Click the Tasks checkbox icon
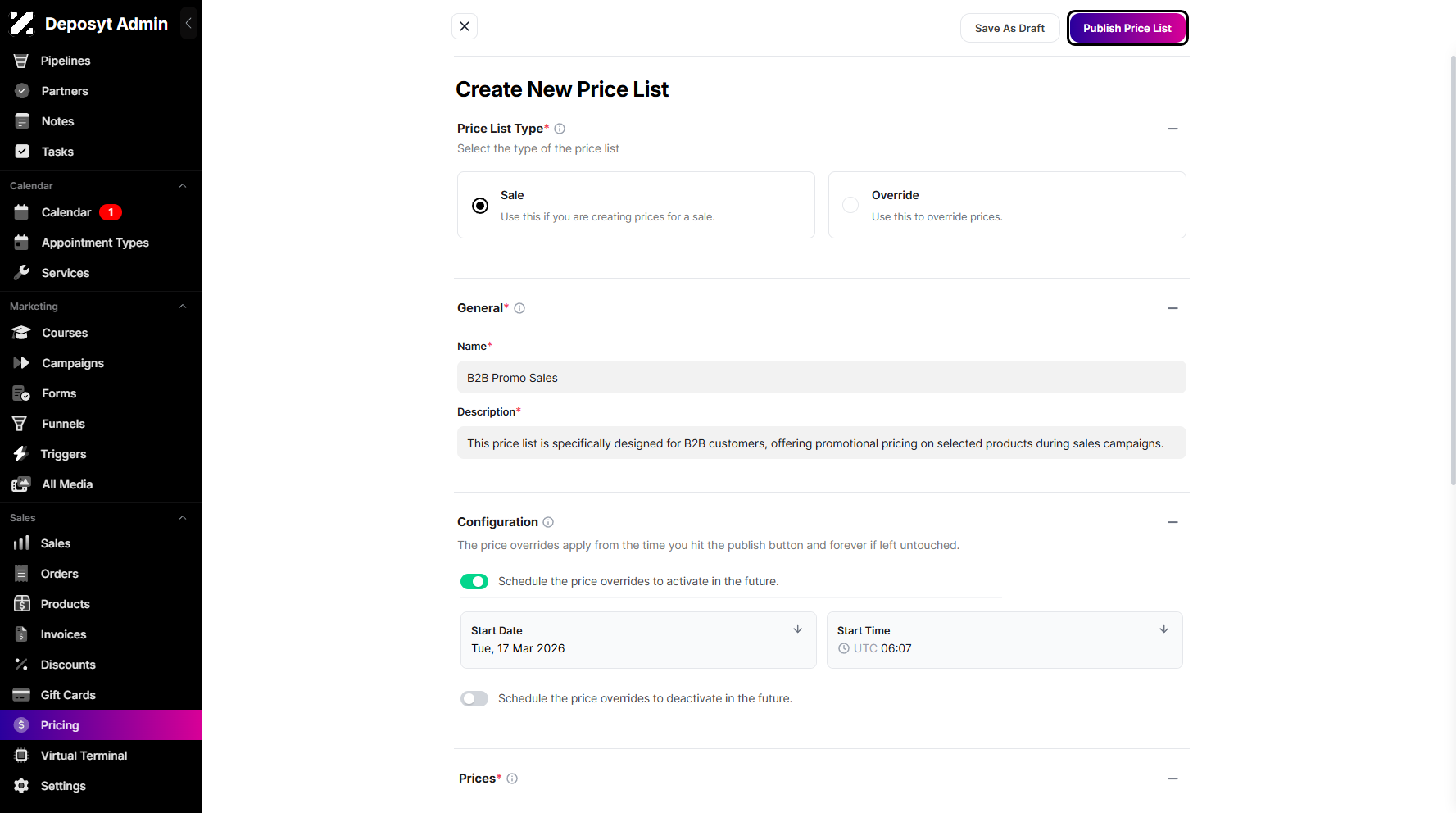 22,152
